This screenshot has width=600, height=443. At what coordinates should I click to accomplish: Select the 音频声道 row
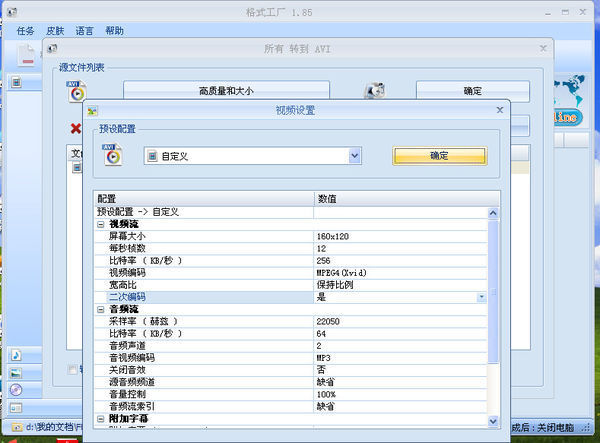point(291,346)
